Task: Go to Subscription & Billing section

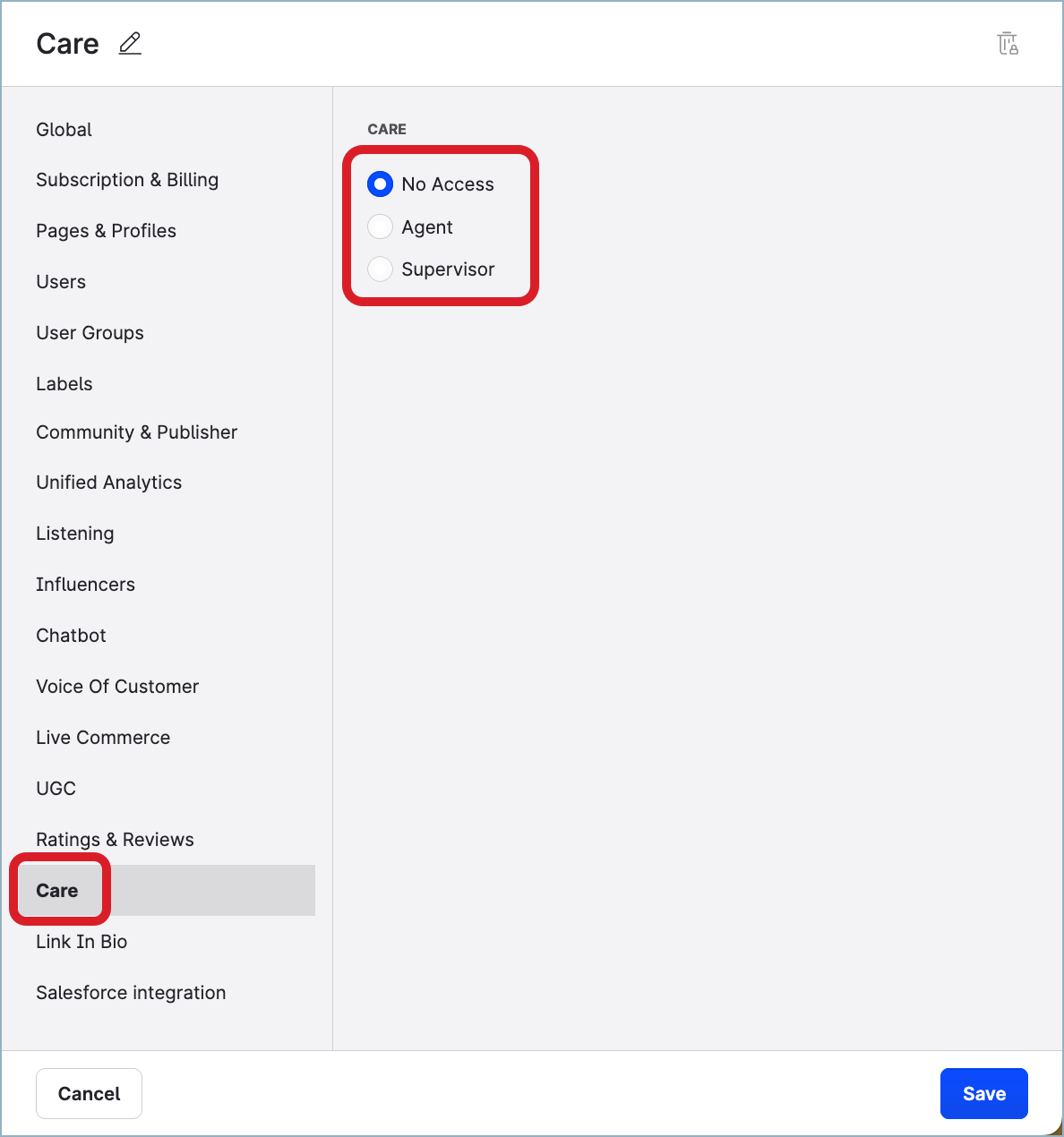Action: click(x=127, y=180)
